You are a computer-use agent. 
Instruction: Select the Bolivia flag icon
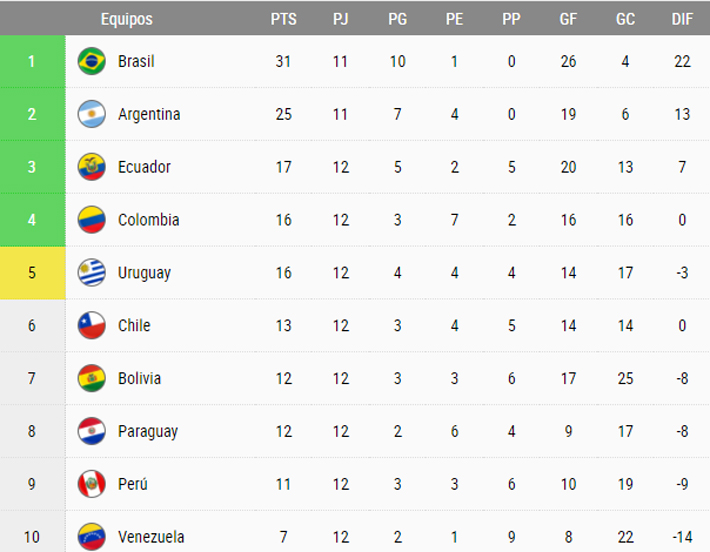click(x=91, y=378)
